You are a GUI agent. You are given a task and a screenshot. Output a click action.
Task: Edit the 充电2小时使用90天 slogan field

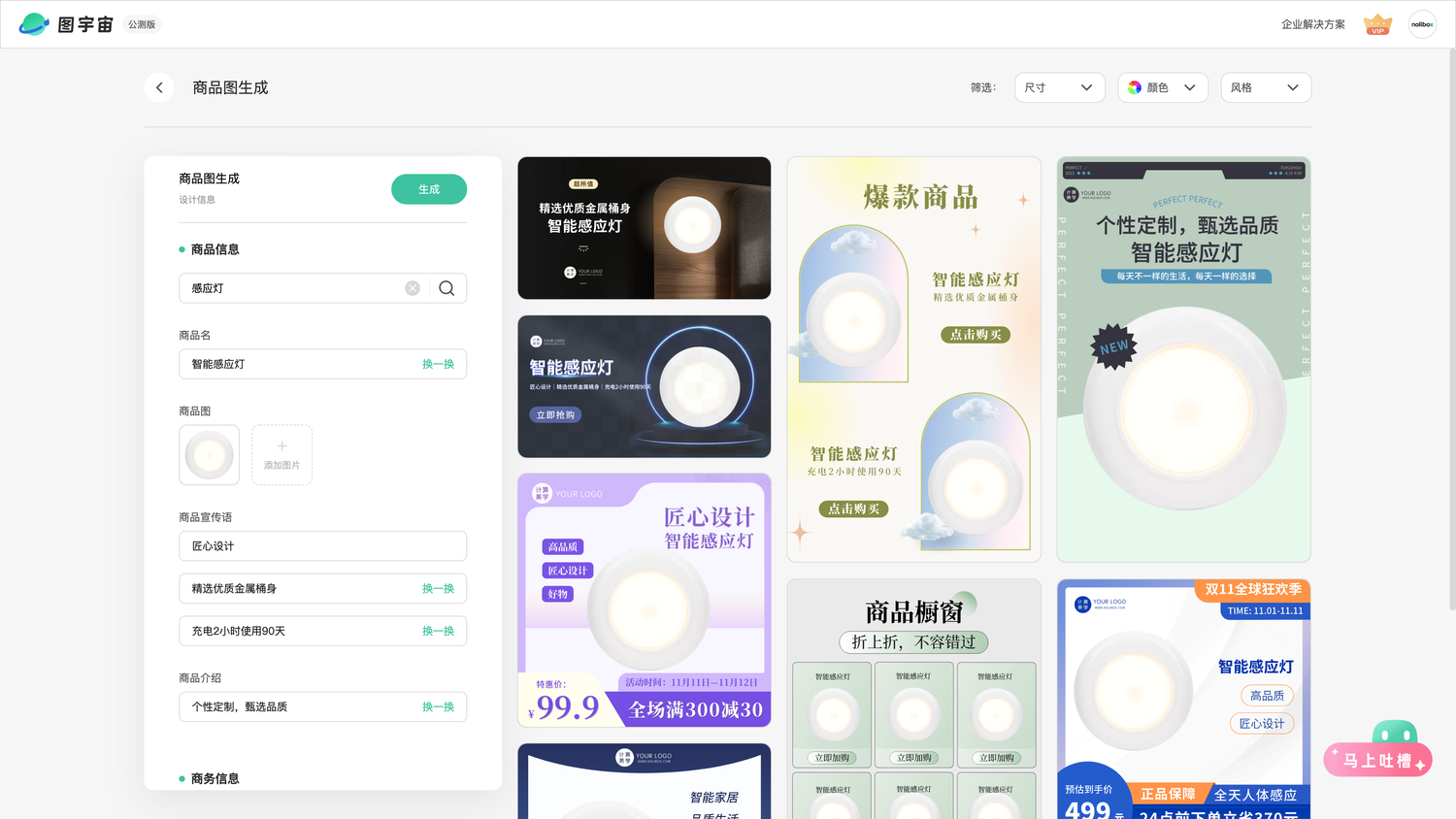tap(322, 631)
